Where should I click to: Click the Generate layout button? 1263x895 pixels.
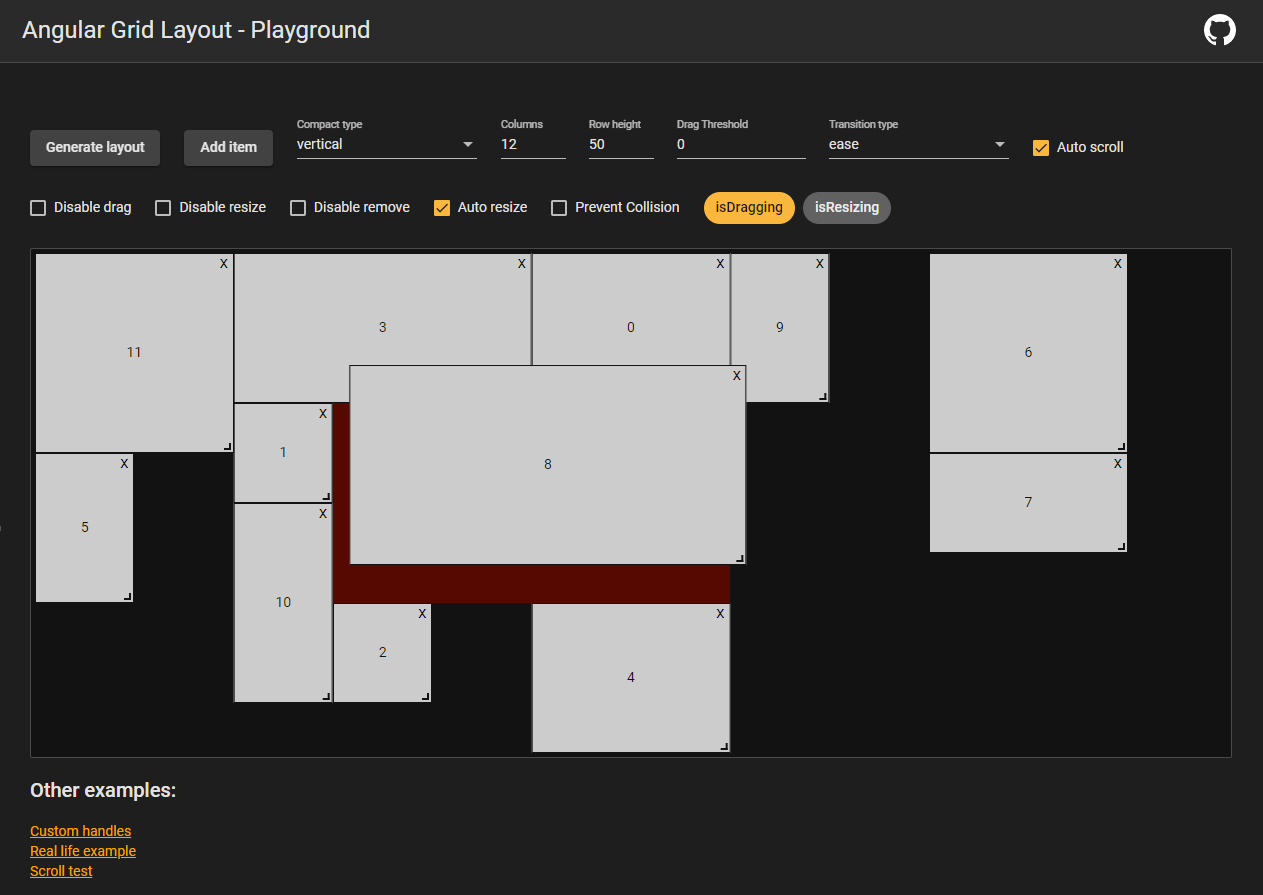click(94, 147)
